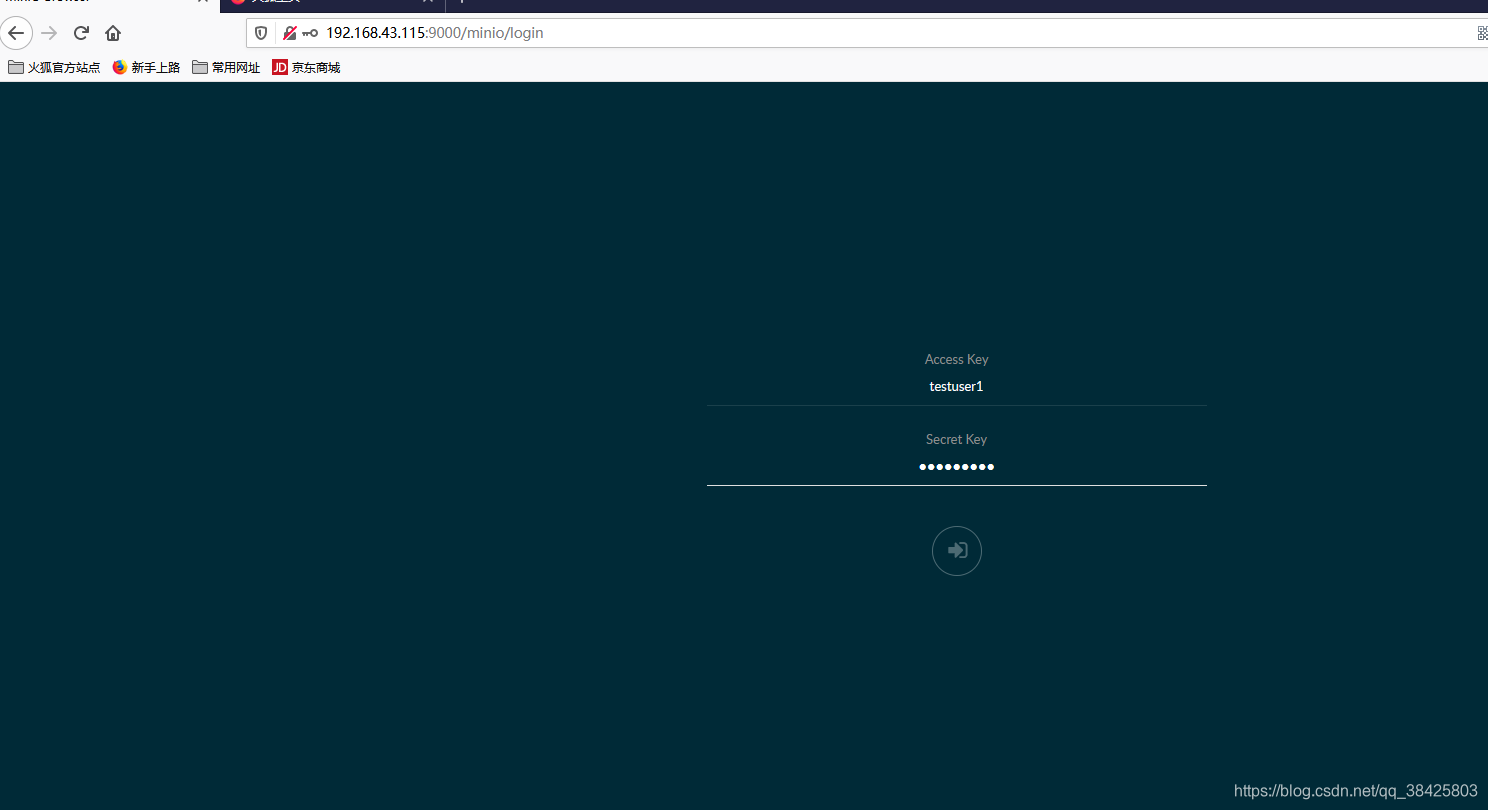Close the second browser tab
Image resolution: width=1488 pixels, height=810 pixels.
(x=428, y=2)
